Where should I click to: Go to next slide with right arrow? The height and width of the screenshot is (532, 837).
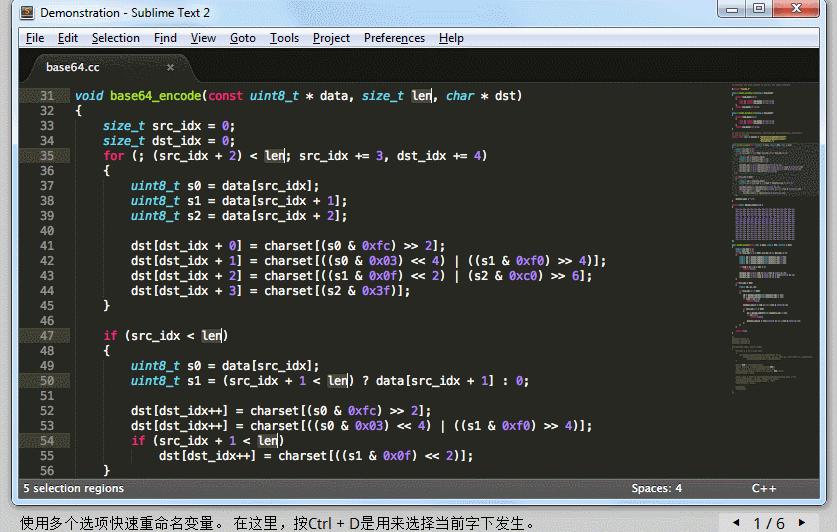[x=802, y=522]
